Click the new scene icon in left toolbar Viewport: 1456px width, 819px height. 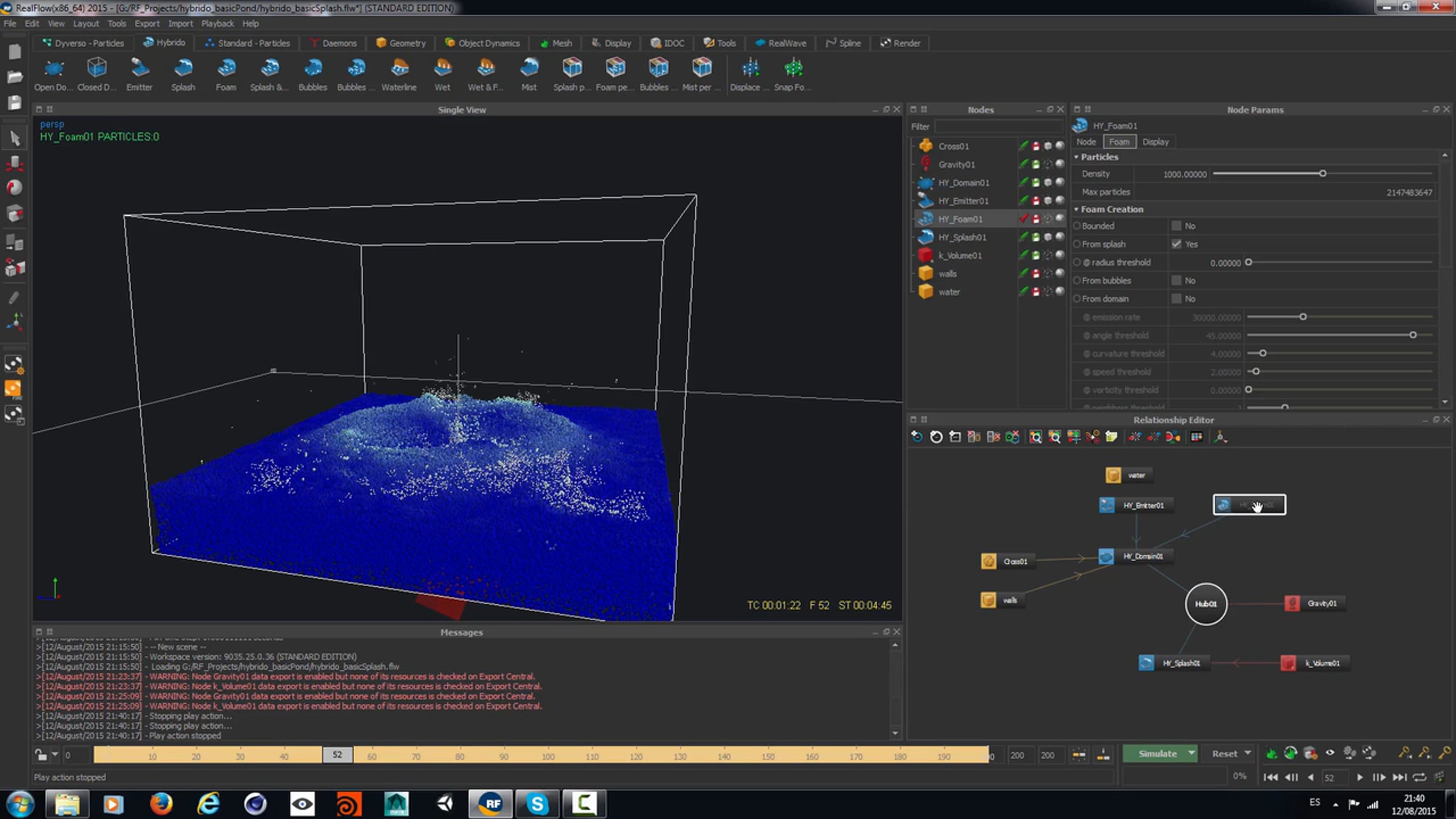[15, 52]
